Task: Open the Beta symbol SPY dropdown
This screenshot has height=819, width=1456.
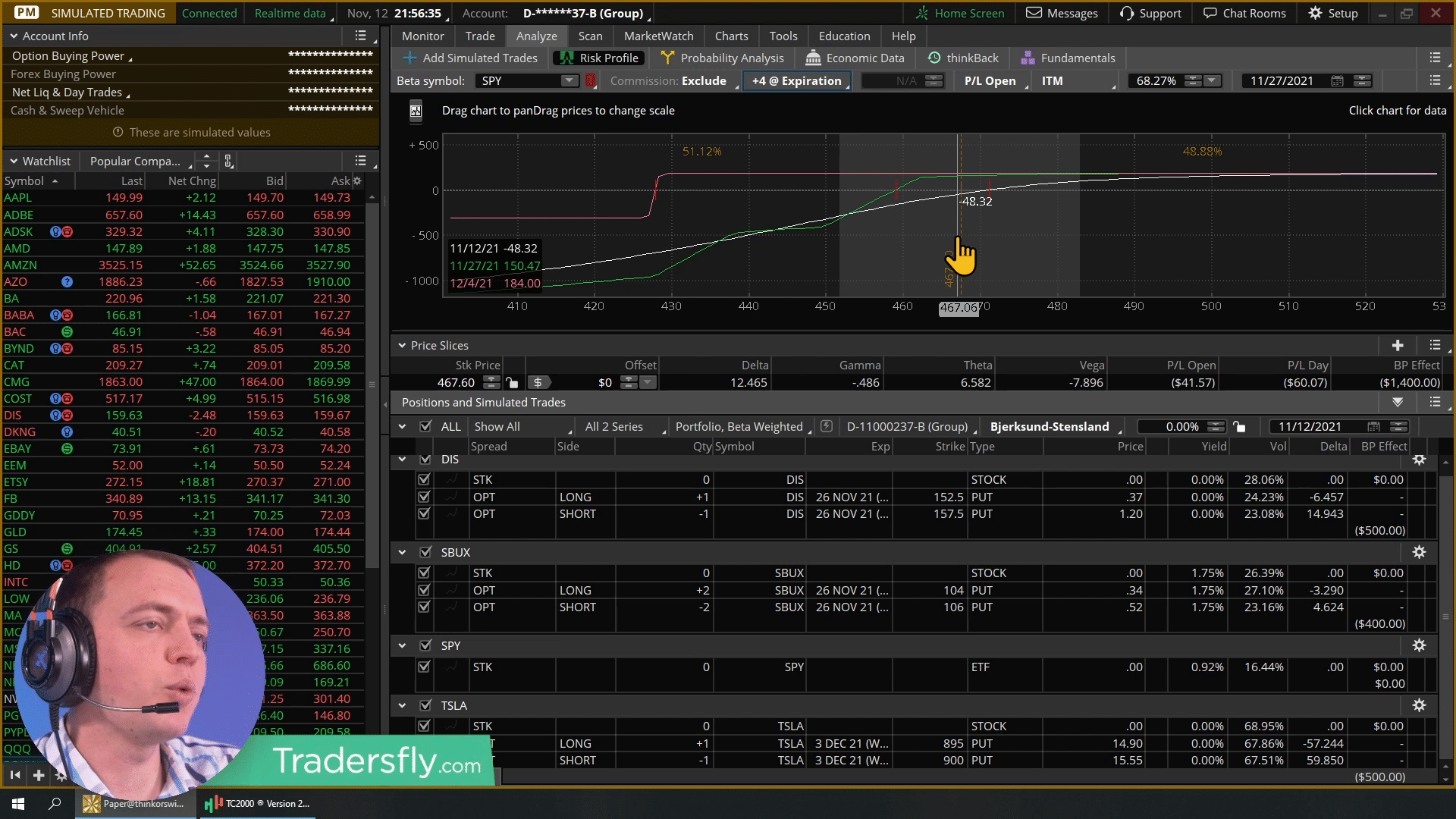Action: point(569,80)
